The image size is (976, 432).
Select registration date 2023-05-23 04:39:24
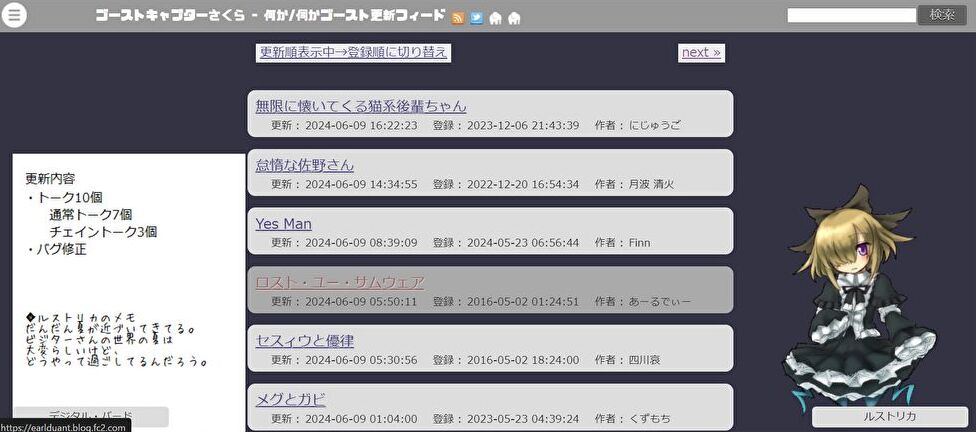pos(523,419)
